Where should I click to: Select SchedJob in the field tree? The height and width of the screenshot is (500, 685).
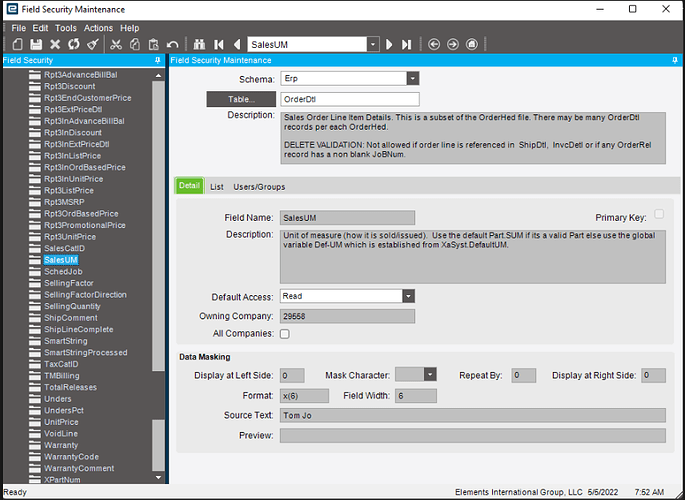point(63,272)
